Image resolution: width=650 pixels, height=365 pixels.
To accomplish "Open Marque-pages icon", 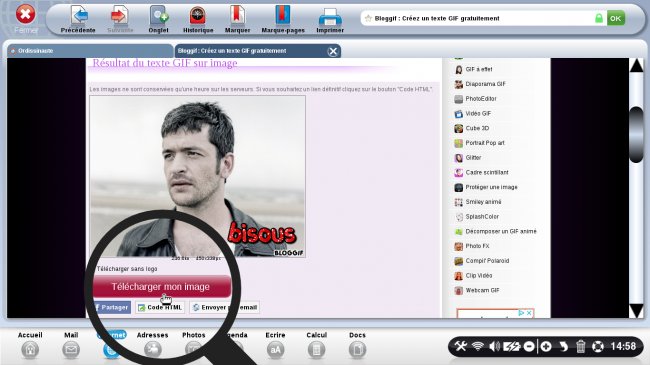I will pyautogui.click(x=283, y=15).
